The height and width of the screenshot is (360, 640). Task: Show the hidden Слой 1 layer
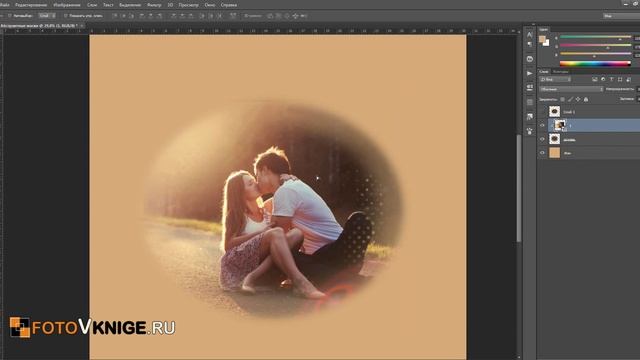coord(542,111)
